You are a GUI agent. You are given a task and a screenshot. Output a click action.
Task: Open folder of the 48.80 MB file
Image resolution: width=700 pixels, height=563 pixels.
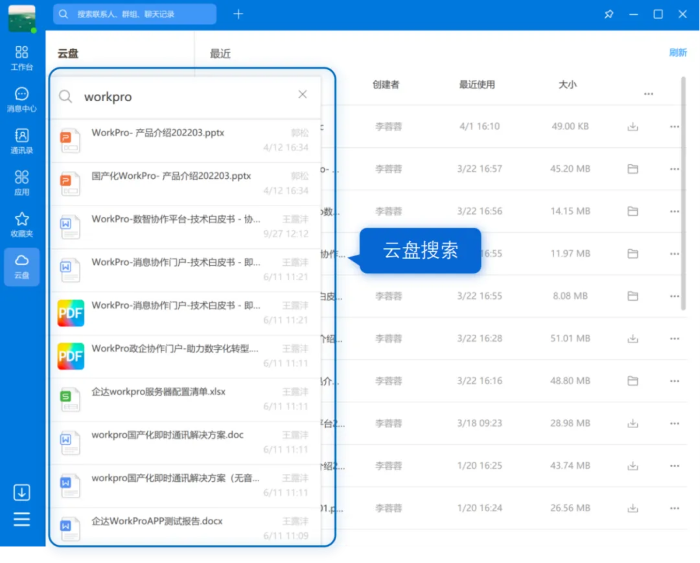633,381
